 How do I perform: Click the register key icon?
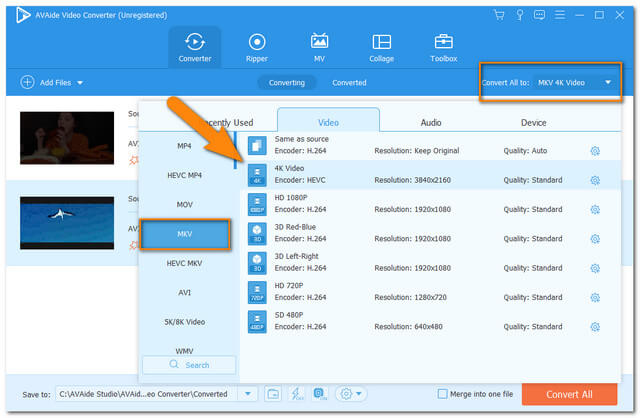520,16
